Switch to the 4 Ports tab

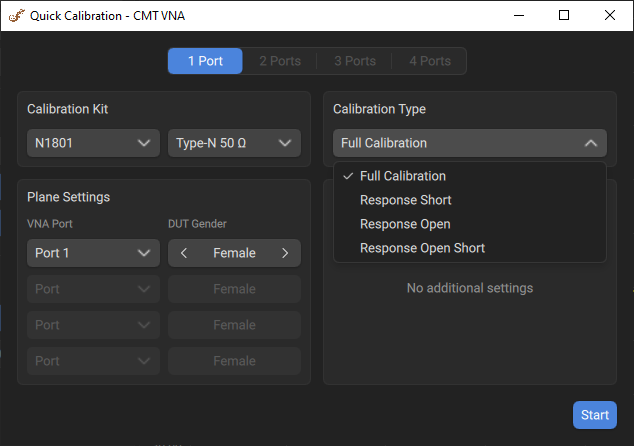point(429,61)
